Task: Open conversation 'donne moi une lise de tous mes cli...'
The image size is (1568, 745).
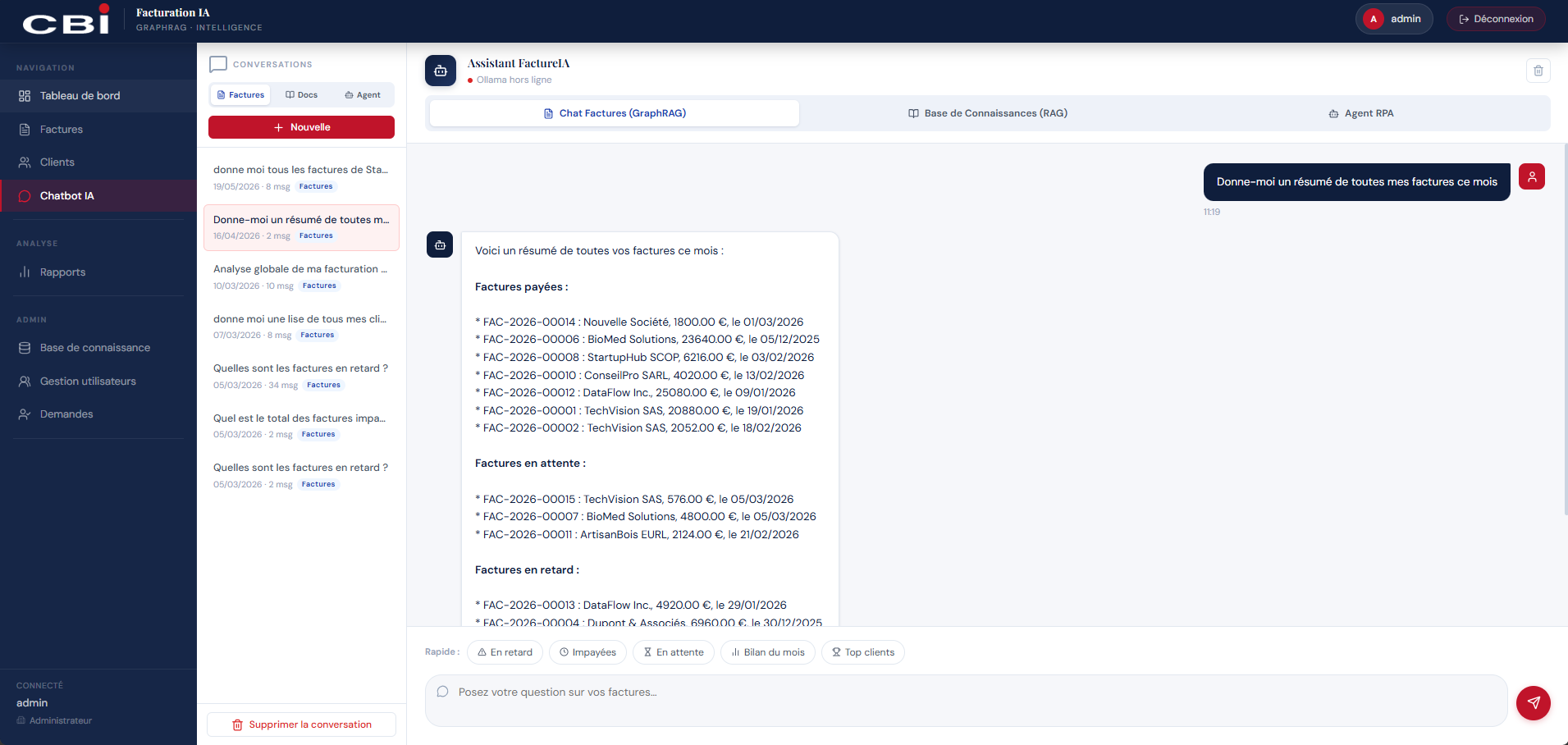Action: pyautogui.click(x=301, y=327)
